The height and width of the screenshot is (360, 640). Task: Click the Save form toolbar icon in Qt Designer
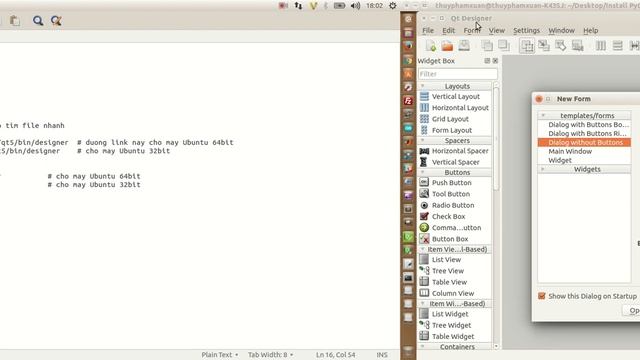click(x=464, y=46)
